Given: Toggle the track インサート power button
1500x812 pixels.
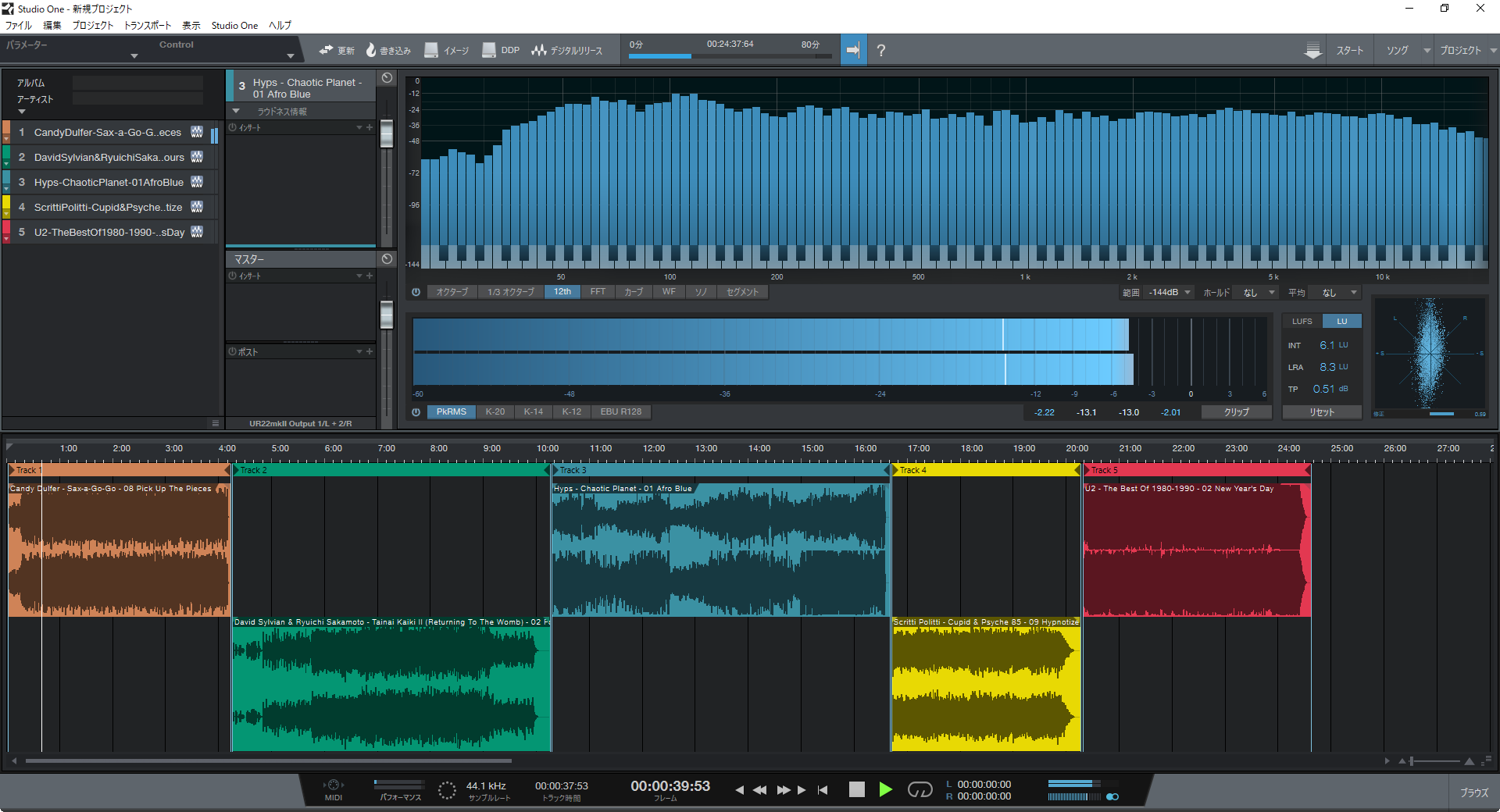Looking at the screenshot, I should (233, 127).
